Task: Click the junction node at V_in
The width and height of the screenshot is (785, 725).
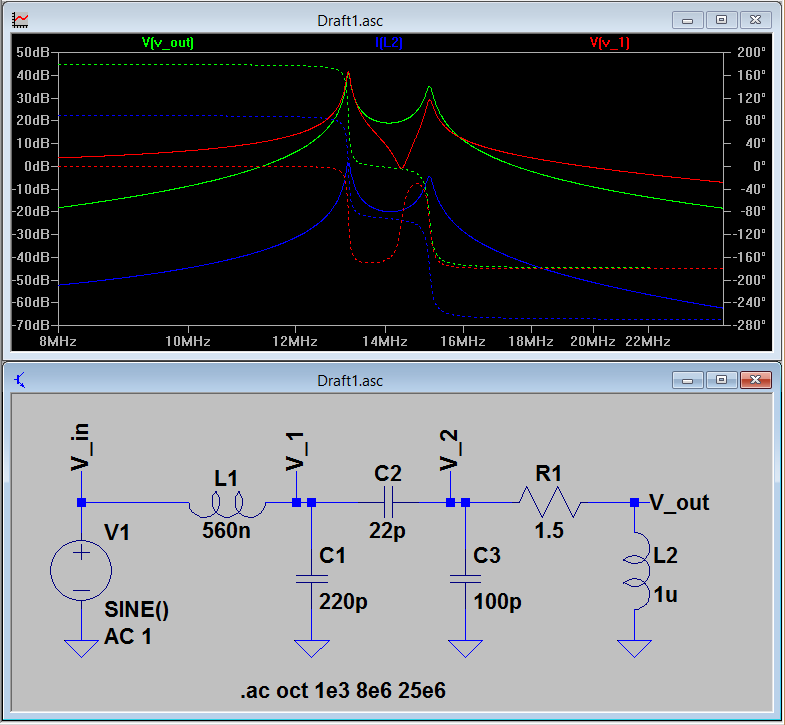Action: point(81,502)
